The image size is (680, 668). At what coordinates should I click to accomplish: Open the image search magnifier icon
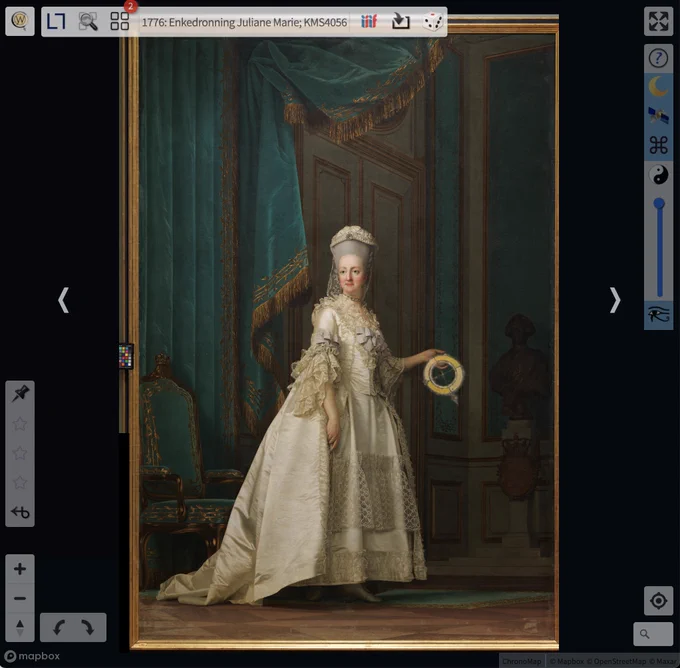point(88,21)
